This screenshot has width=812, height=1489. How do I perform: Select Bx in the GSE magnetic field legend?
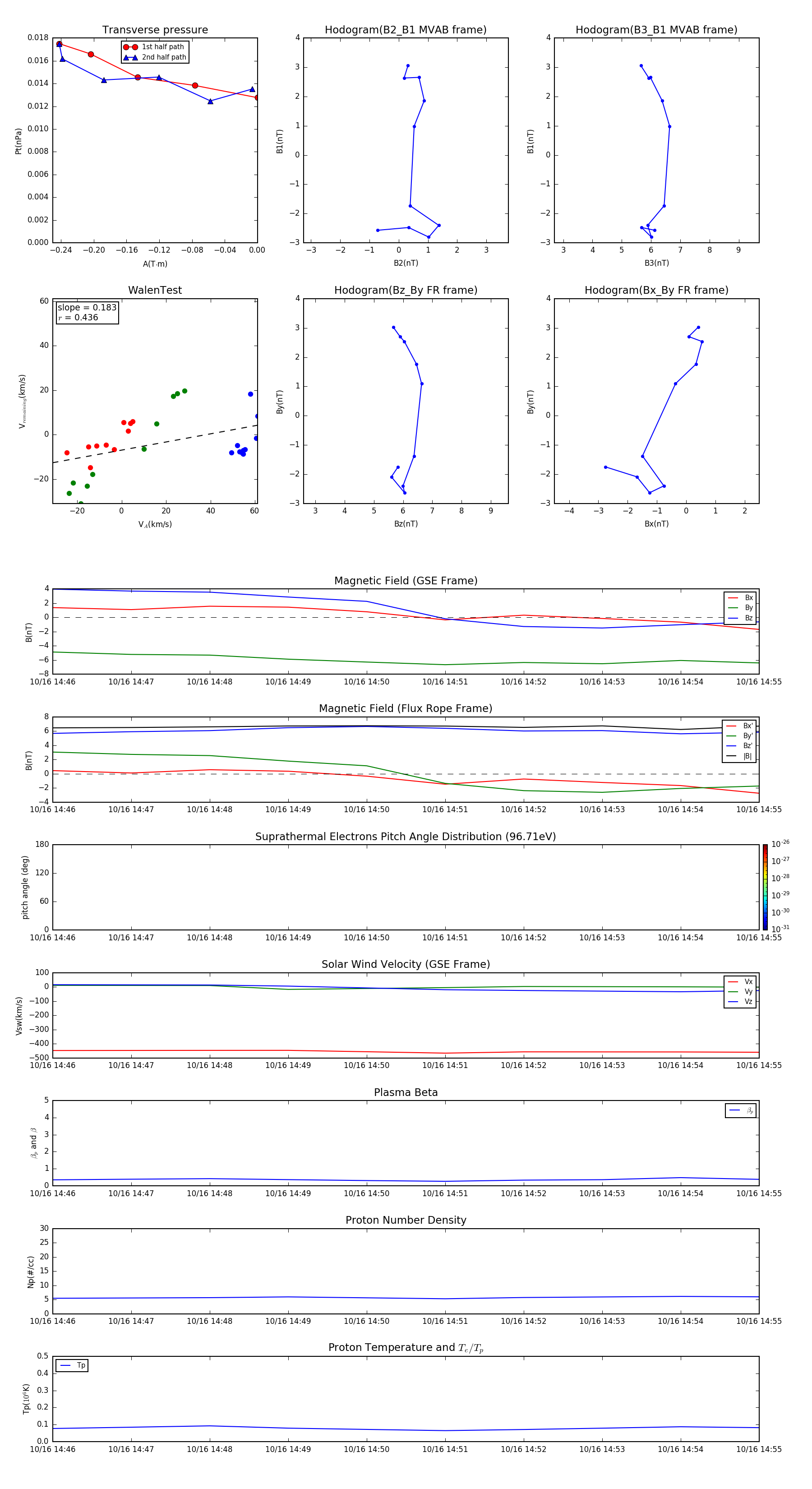pyautogui.click(x=740, y=598)
